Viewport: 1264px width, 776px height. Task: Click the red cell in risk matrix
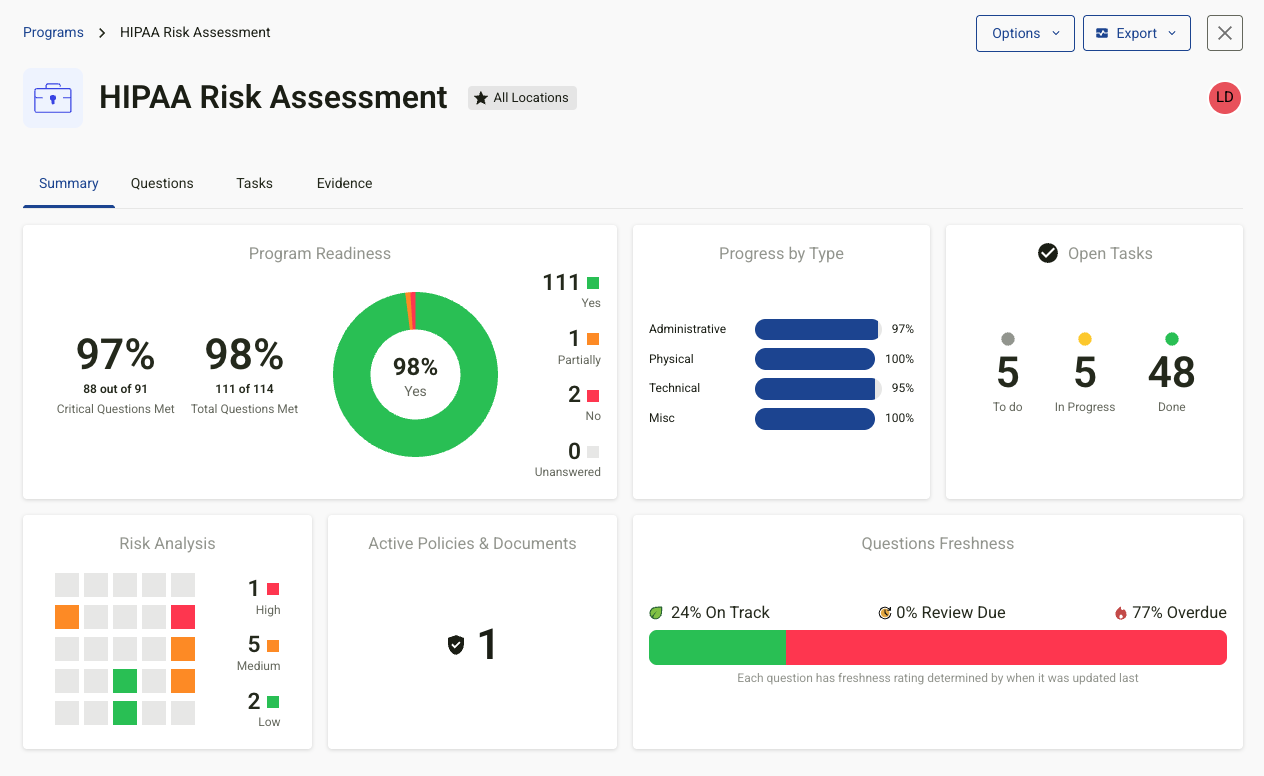[x=183, y=617]
